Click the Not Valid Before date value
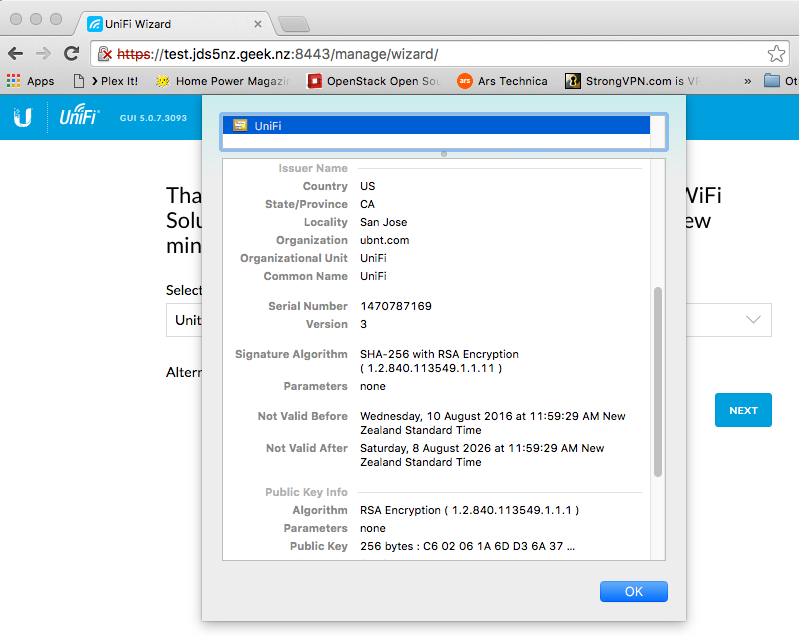The width and height of the screenshot is (799, 636). (x=492, y=423)
